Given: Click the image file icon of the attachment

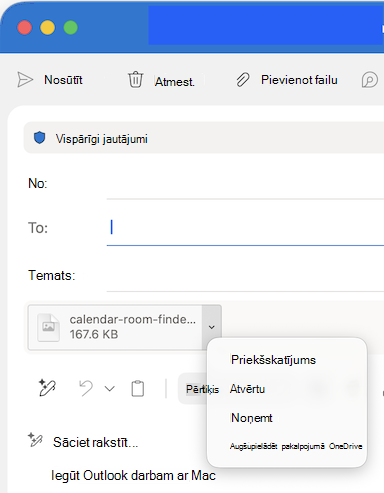Looking at the screenshot, I should tap(49, 327).
